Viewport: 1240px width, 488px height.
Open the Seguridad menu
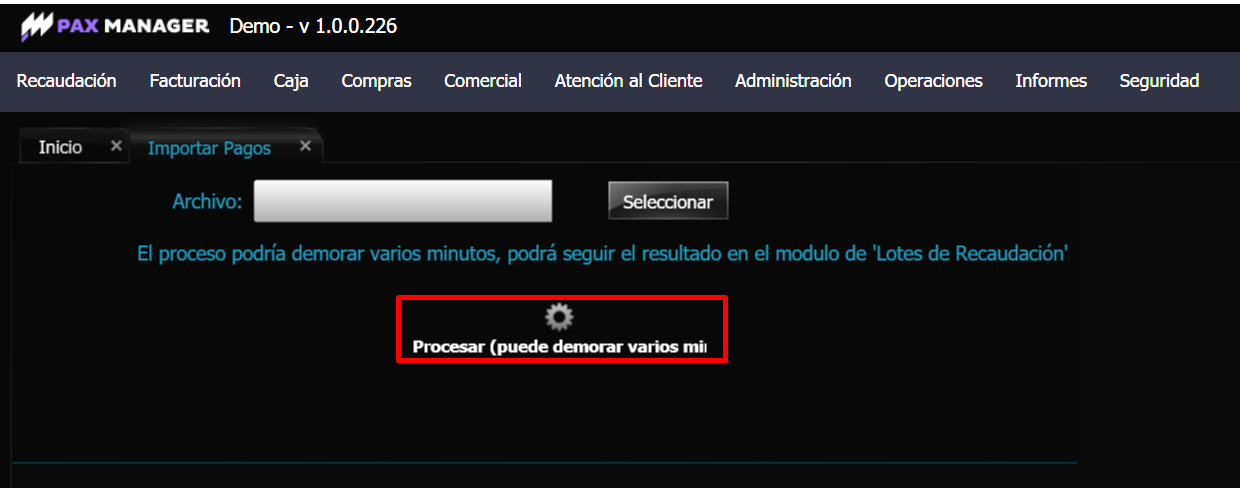click(x=1159, y=81)
